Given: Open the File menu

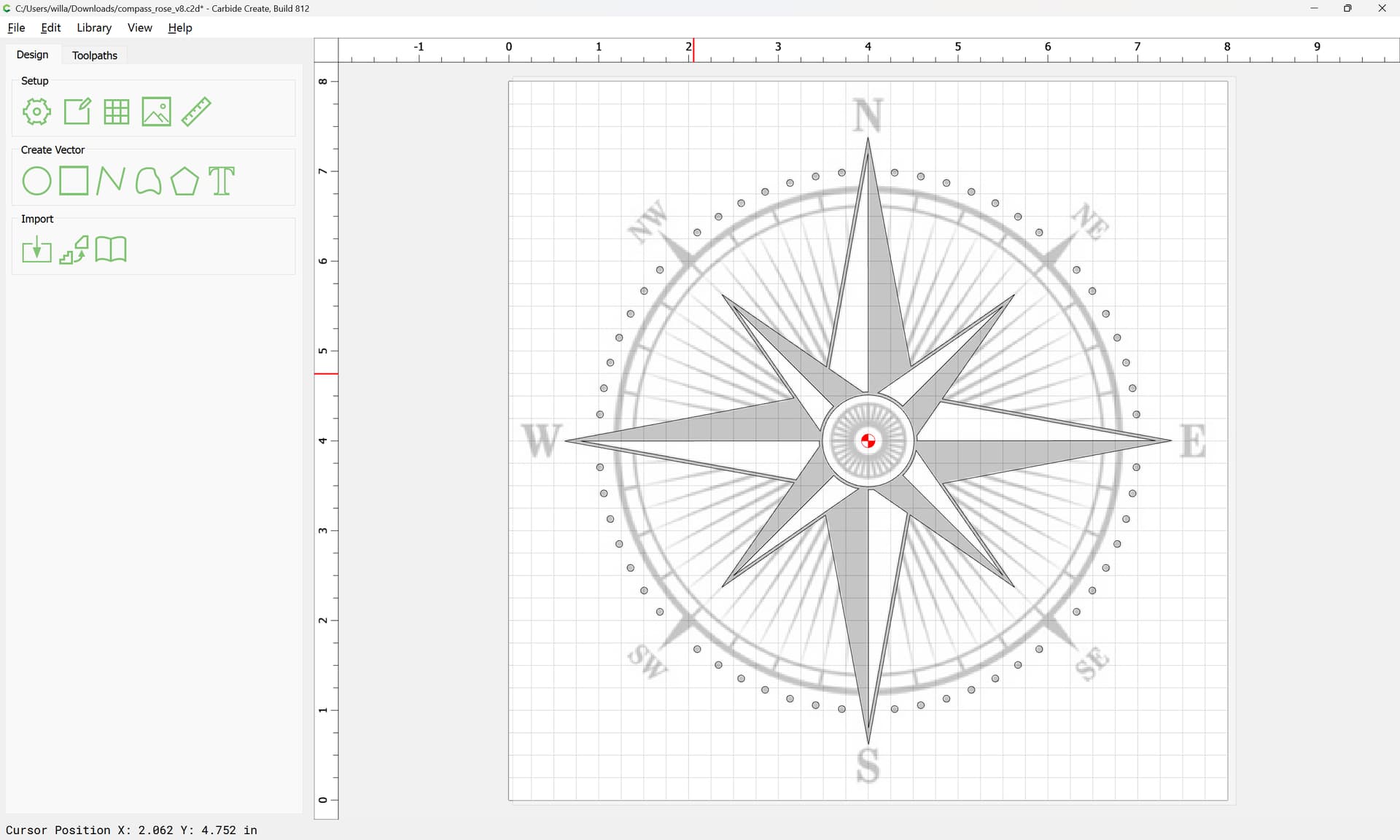Looking at the screenshot, I should click(16, 28).
